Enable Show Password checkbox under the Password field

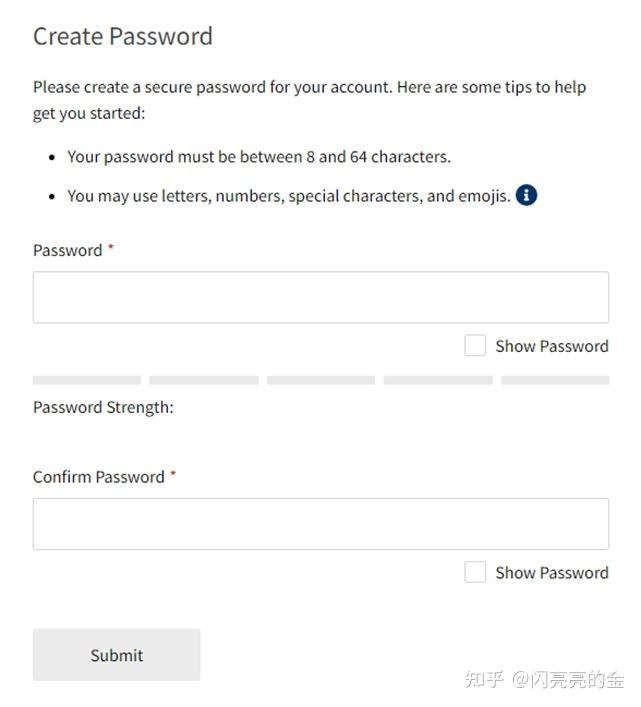click(475, 346)
